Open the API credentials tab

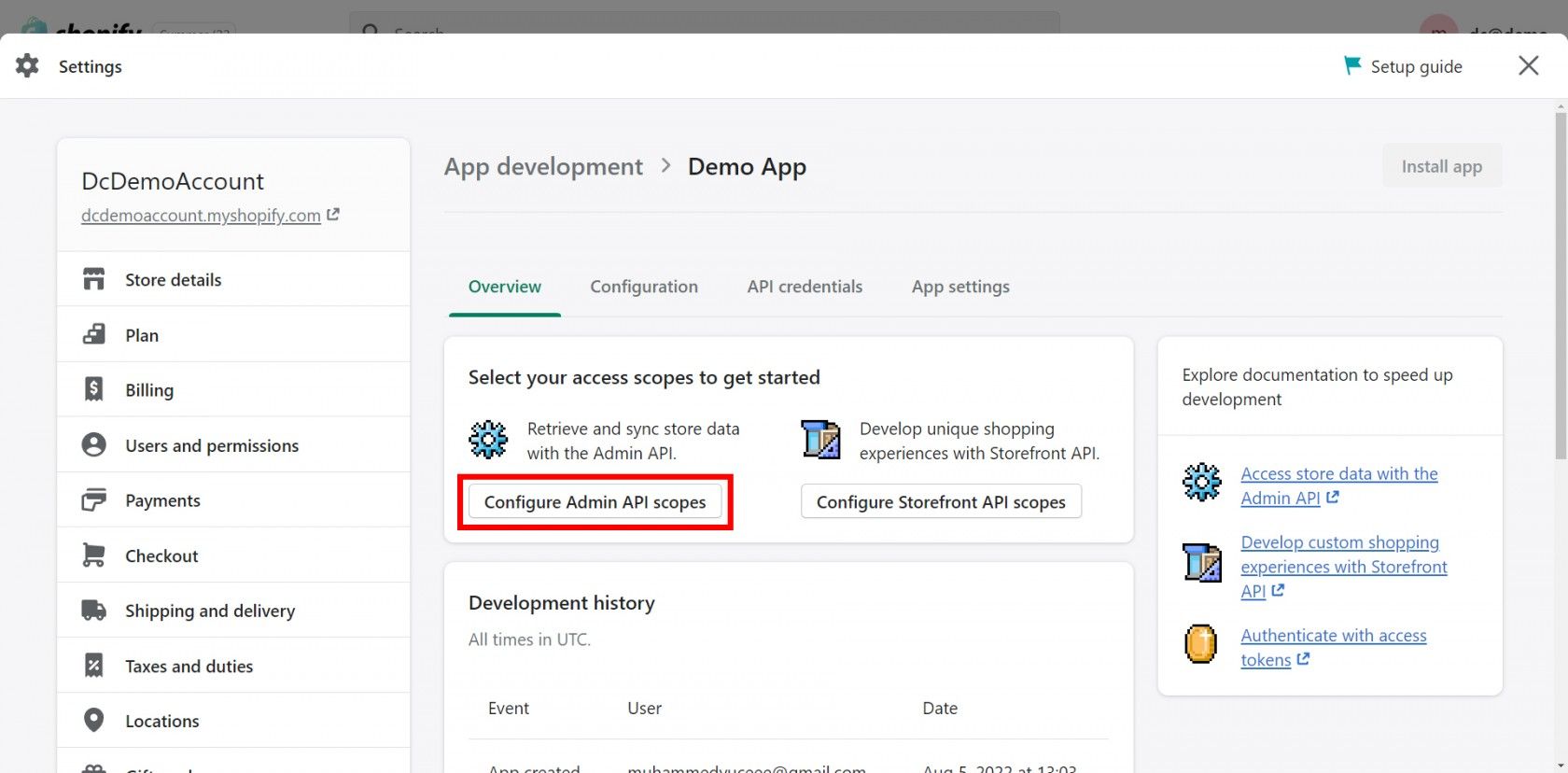point(805,287)
